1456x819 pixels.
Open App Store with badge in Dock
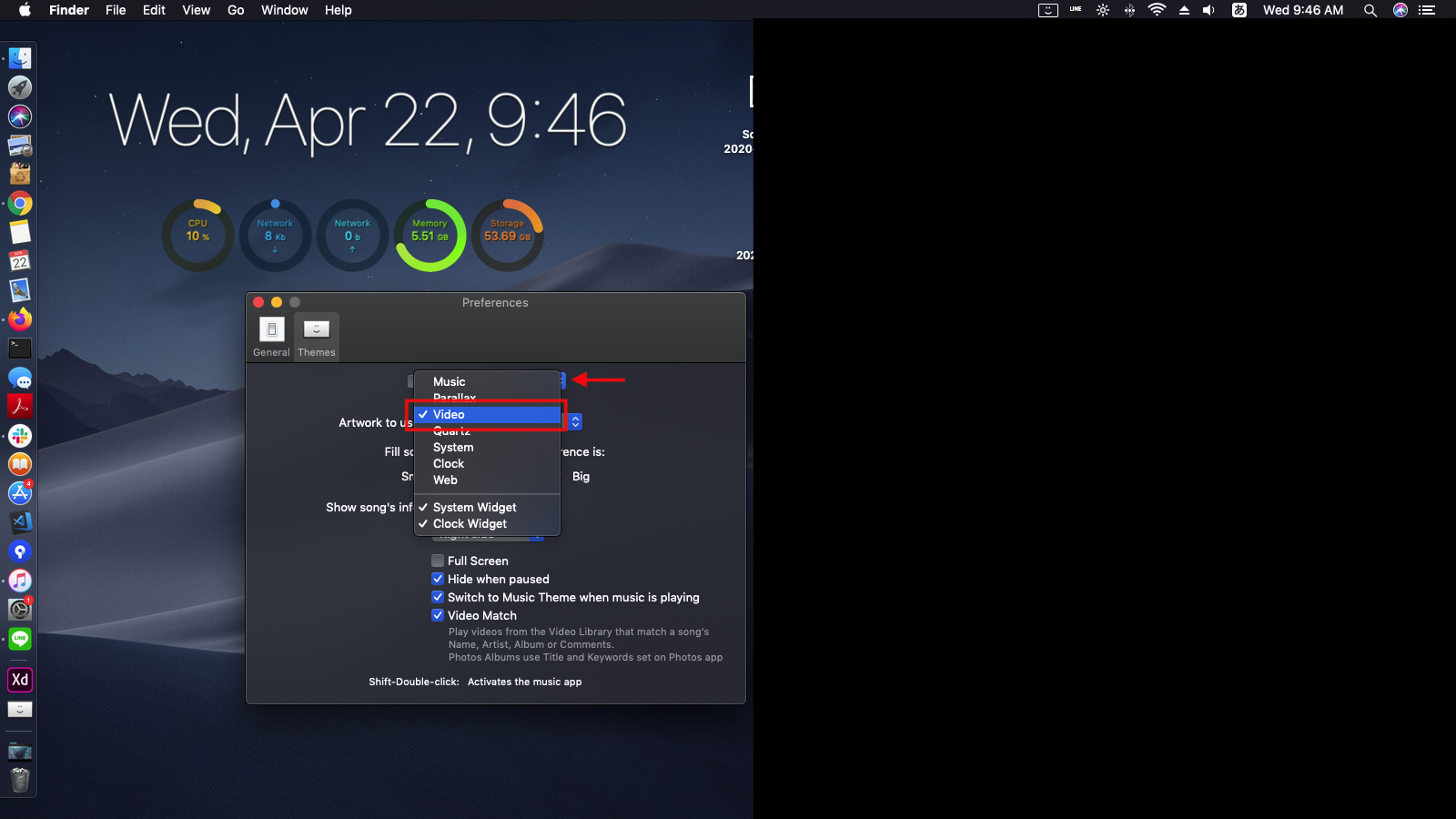click(x=20, y=493)
